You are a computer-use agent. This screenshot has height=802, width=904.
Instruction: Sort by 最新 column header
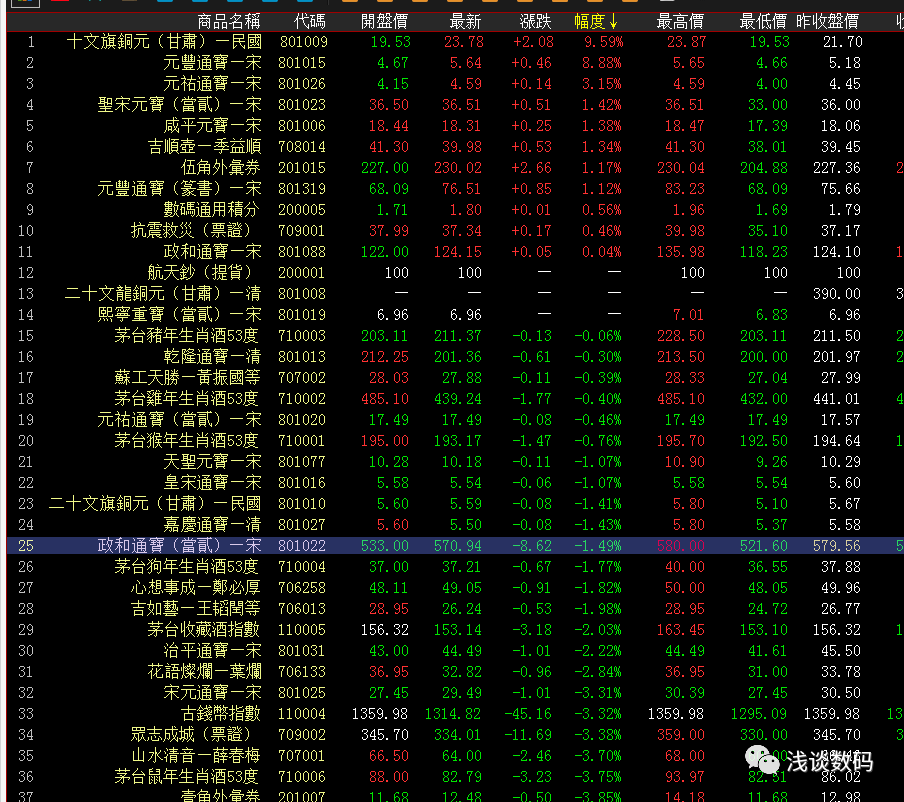[465, 22]
